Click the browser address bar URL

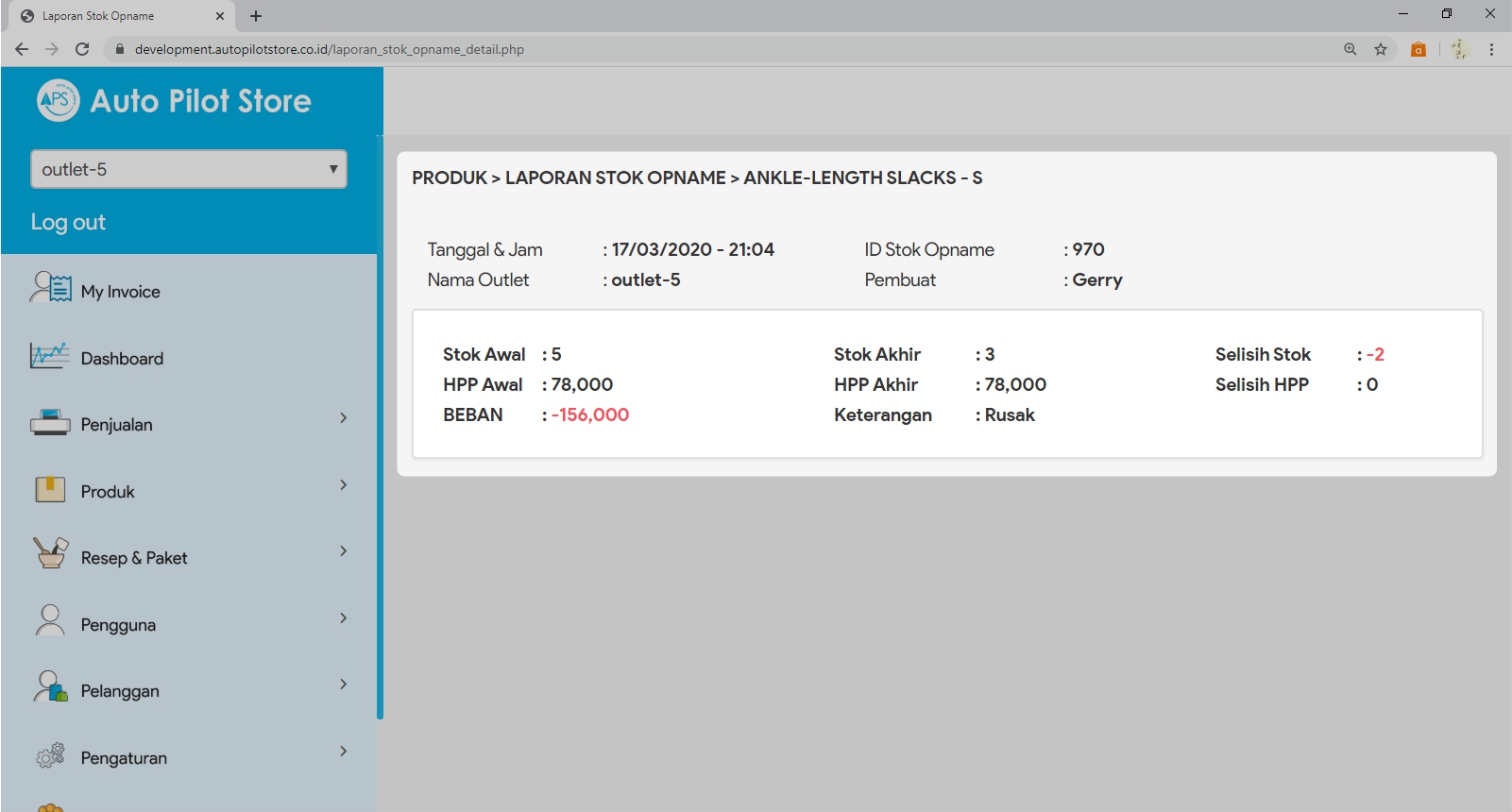click(329, 49)
